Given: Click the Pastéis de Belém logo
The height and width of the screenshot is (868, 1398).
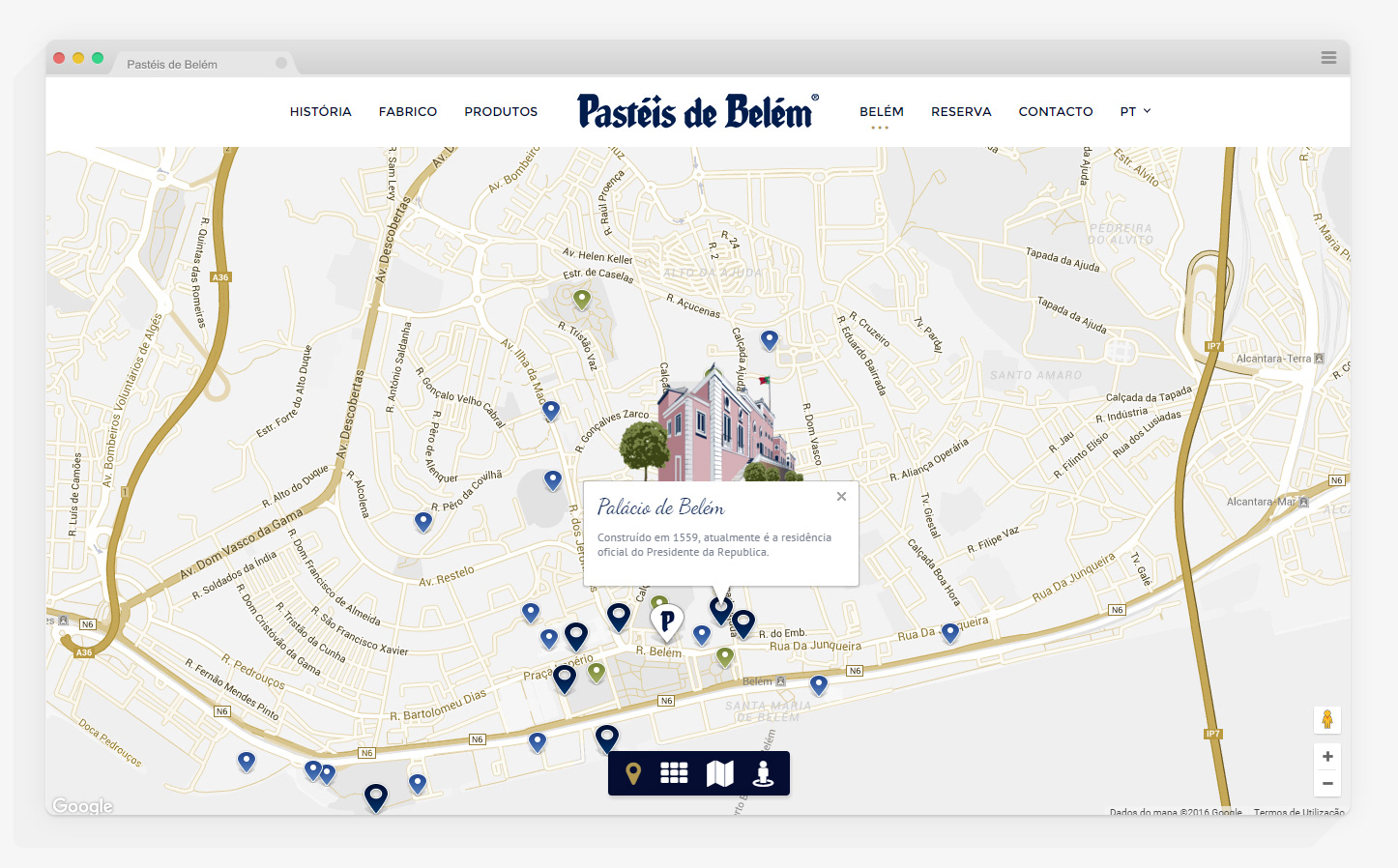Looking at the screenshot, I should pyautogui.click(x=698, y=111).
